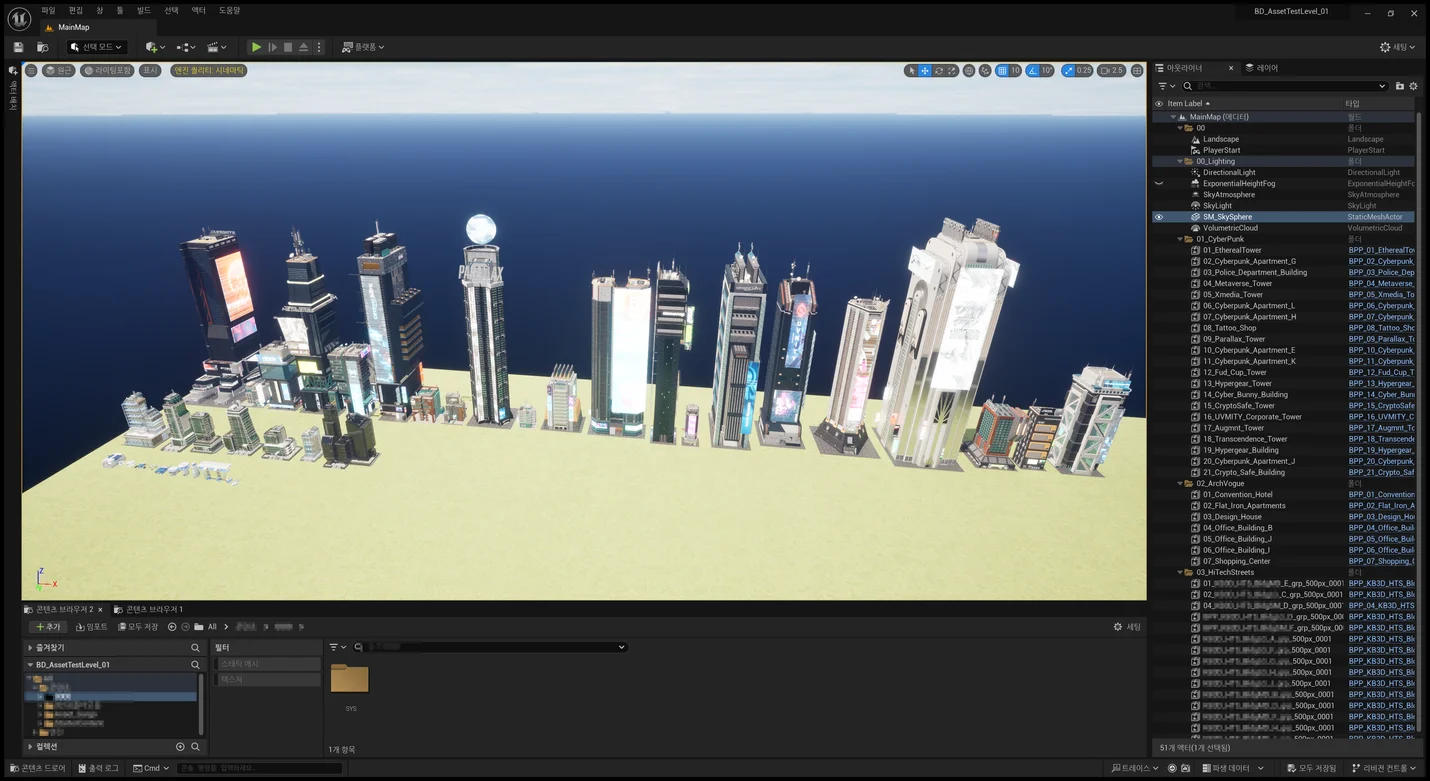
Task: Open the Blueprints toolbar icon
Action: click(x=185, y=47)
